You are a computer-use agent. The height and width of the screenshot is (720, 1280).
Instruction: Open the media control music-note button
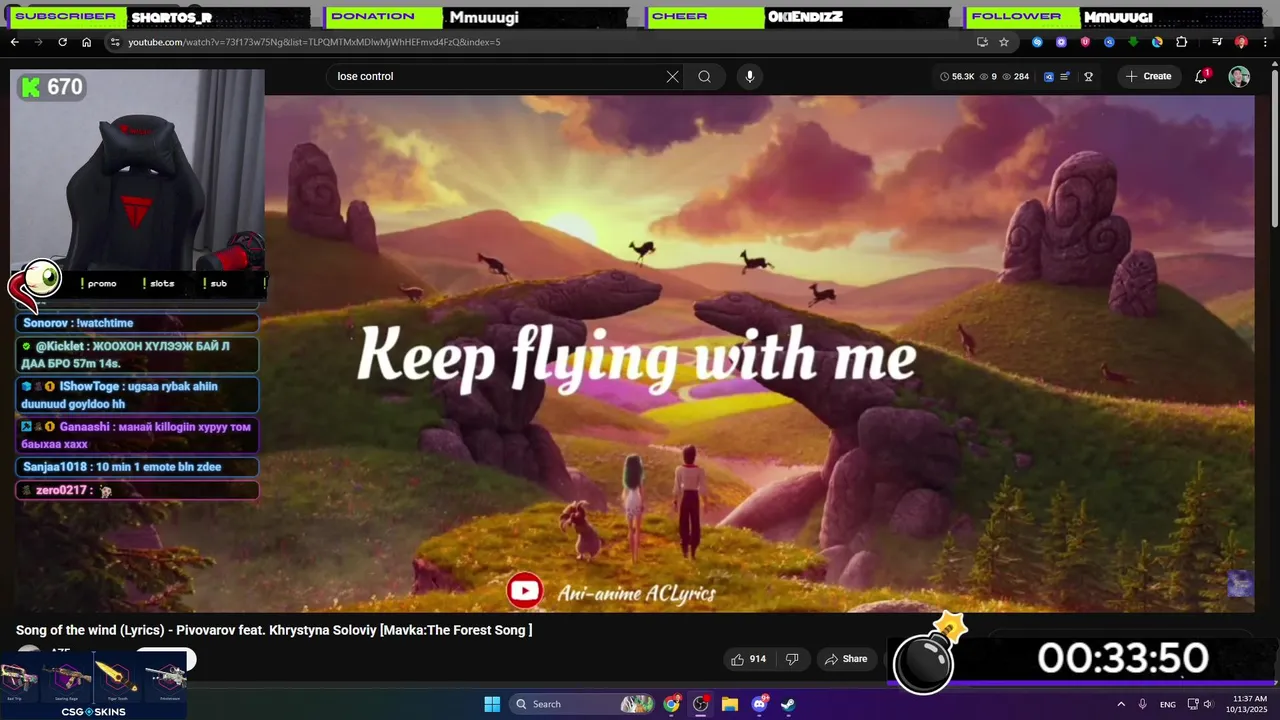point(1217,42)
